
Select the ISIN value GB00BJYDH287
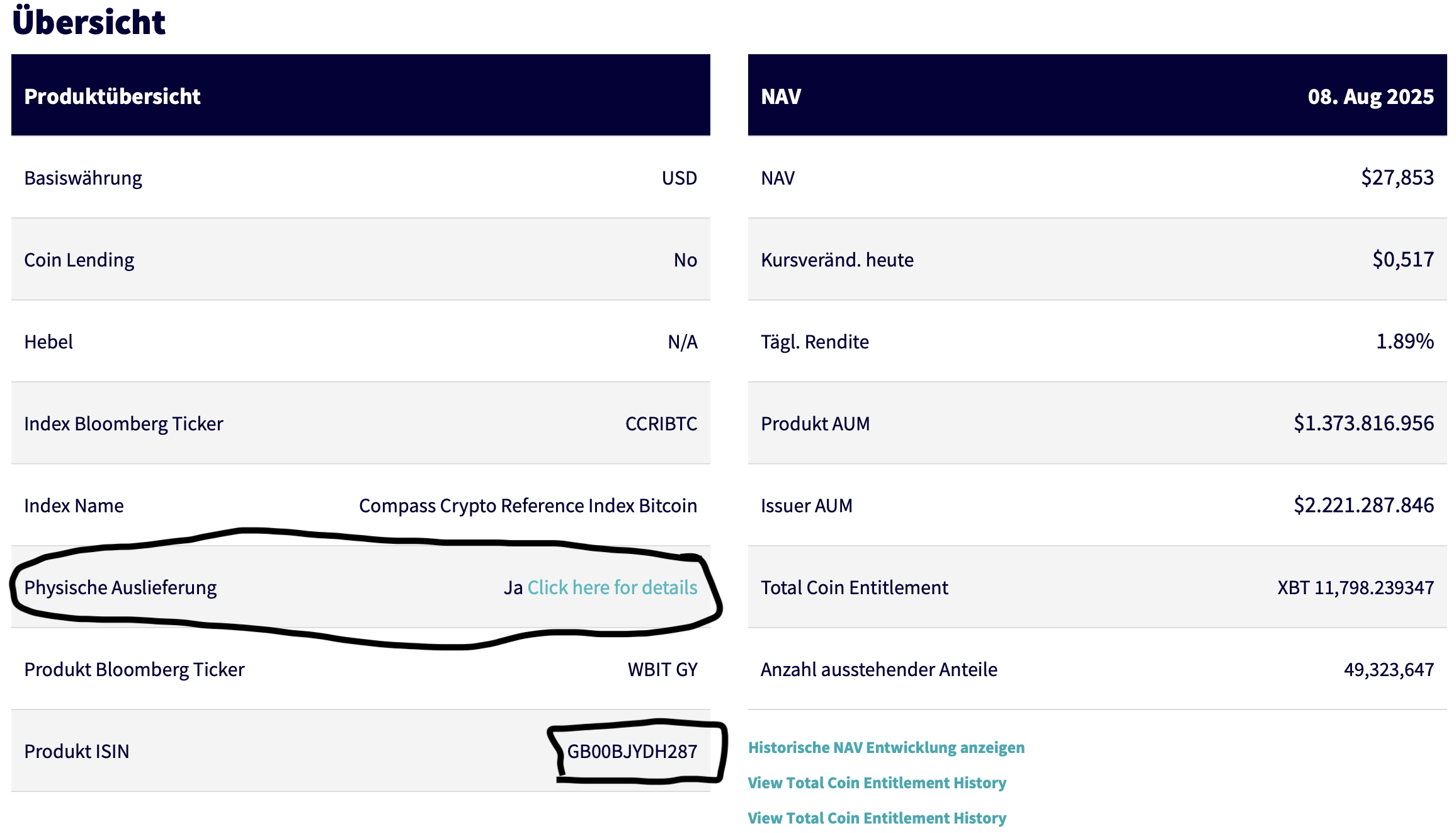[x=632, y=751]
